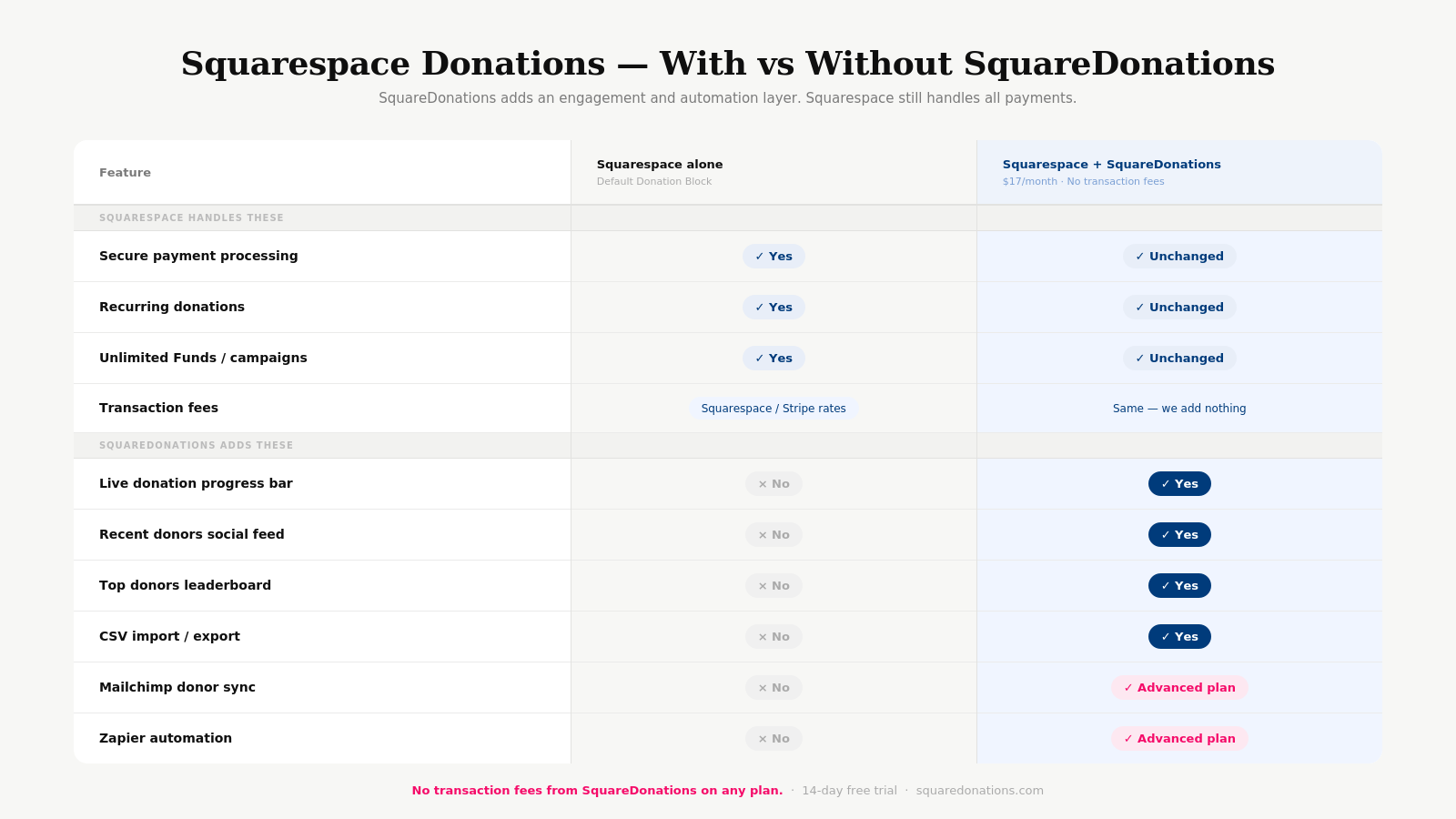Click the dark Yes badge for Live donation progress bar
This screenshot has width=1456, height=819.
click(x=1179, y=484)
